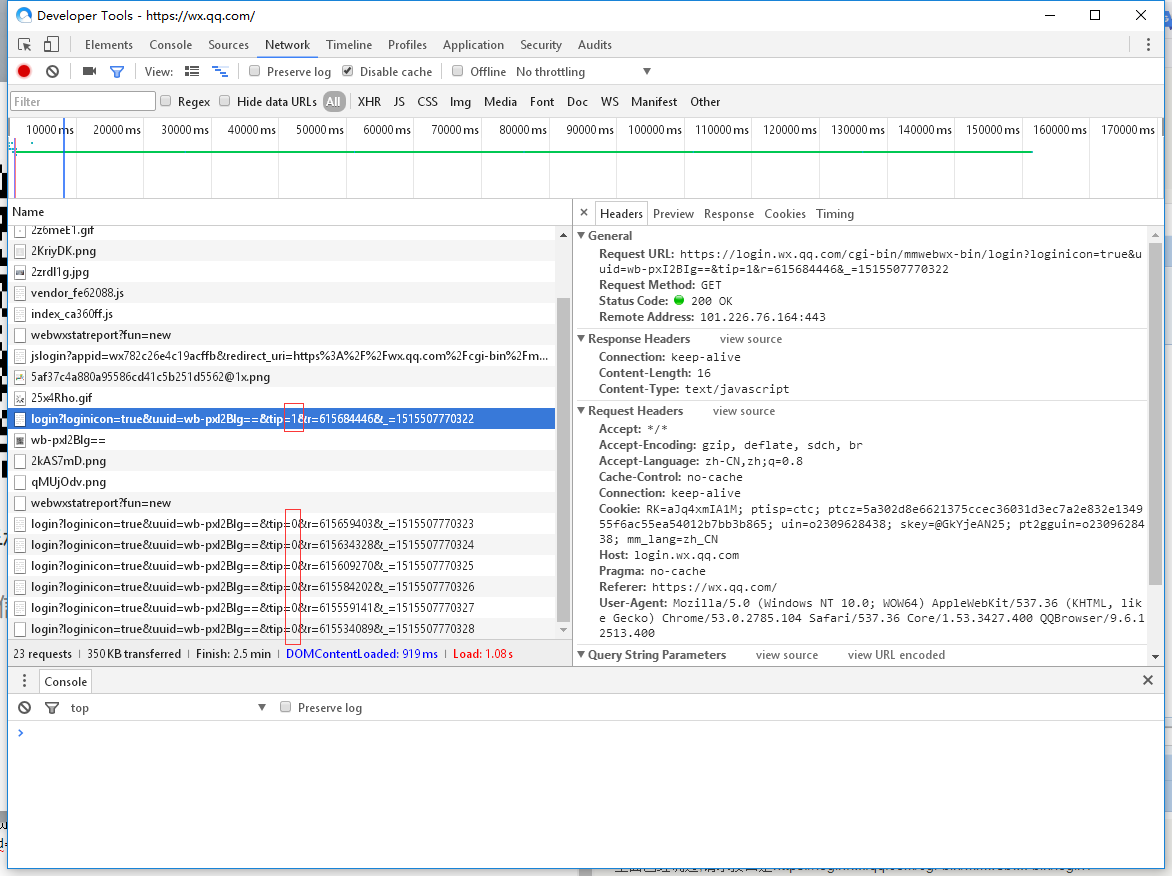
Task: Tick the Offline checkbox
Action: click(x=457, y=71)
